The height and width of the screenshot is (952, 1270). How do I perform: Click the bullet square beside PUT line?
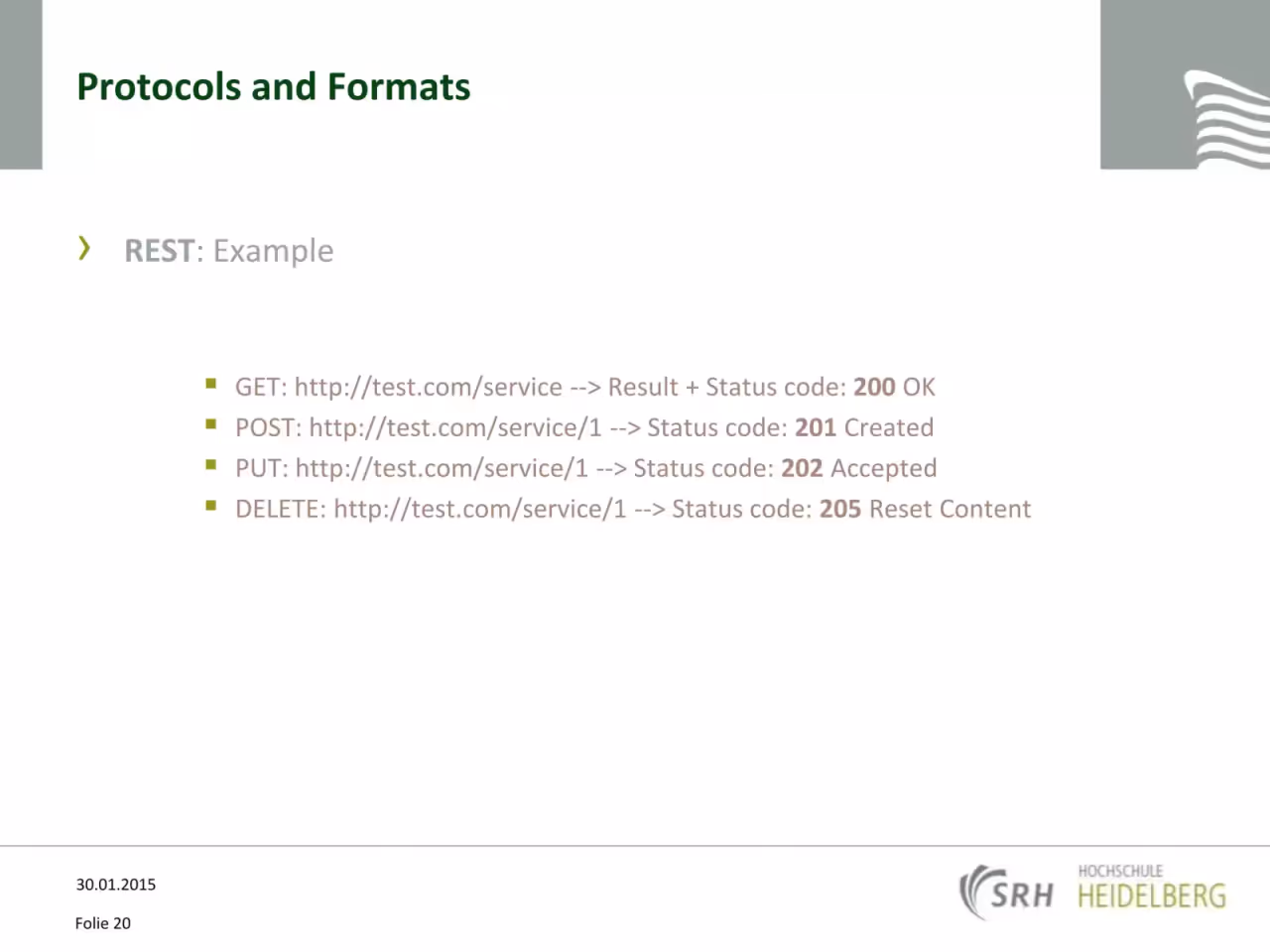pos(210,464)
